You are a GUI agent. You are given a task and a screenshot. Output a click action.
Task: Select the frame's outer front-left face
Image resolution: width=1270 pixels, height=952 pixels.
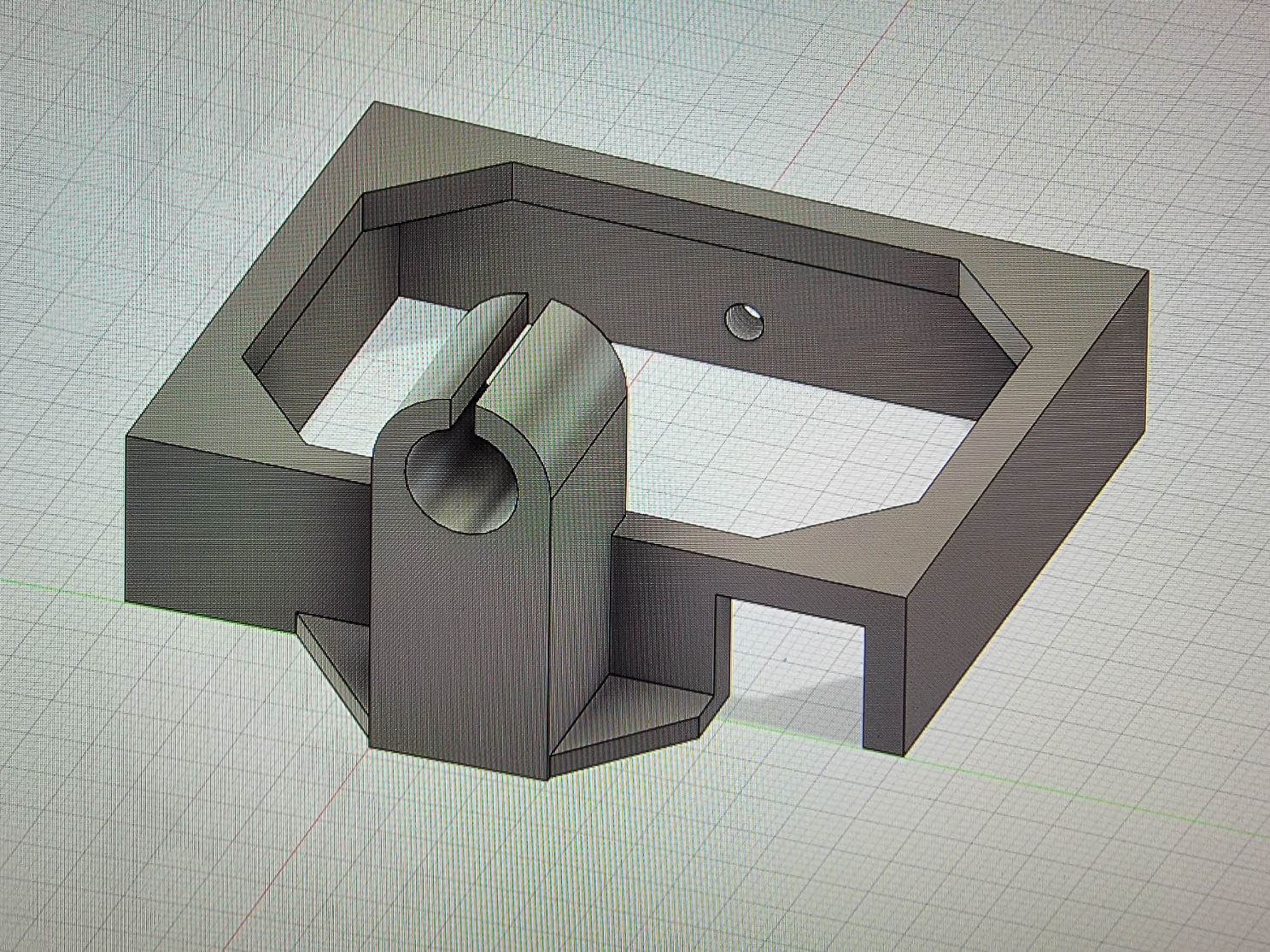[248, 534]
